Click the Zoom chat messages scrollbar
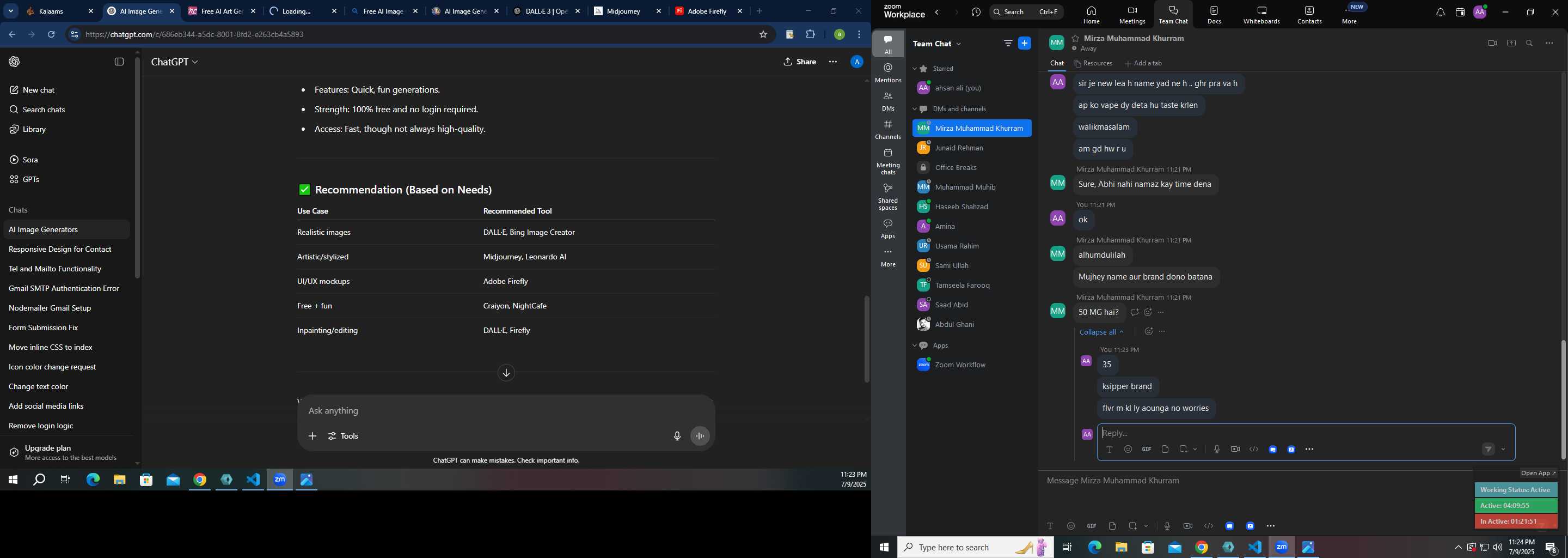The width and height of the screenshot is (1568, 558). coord(1563,399)
